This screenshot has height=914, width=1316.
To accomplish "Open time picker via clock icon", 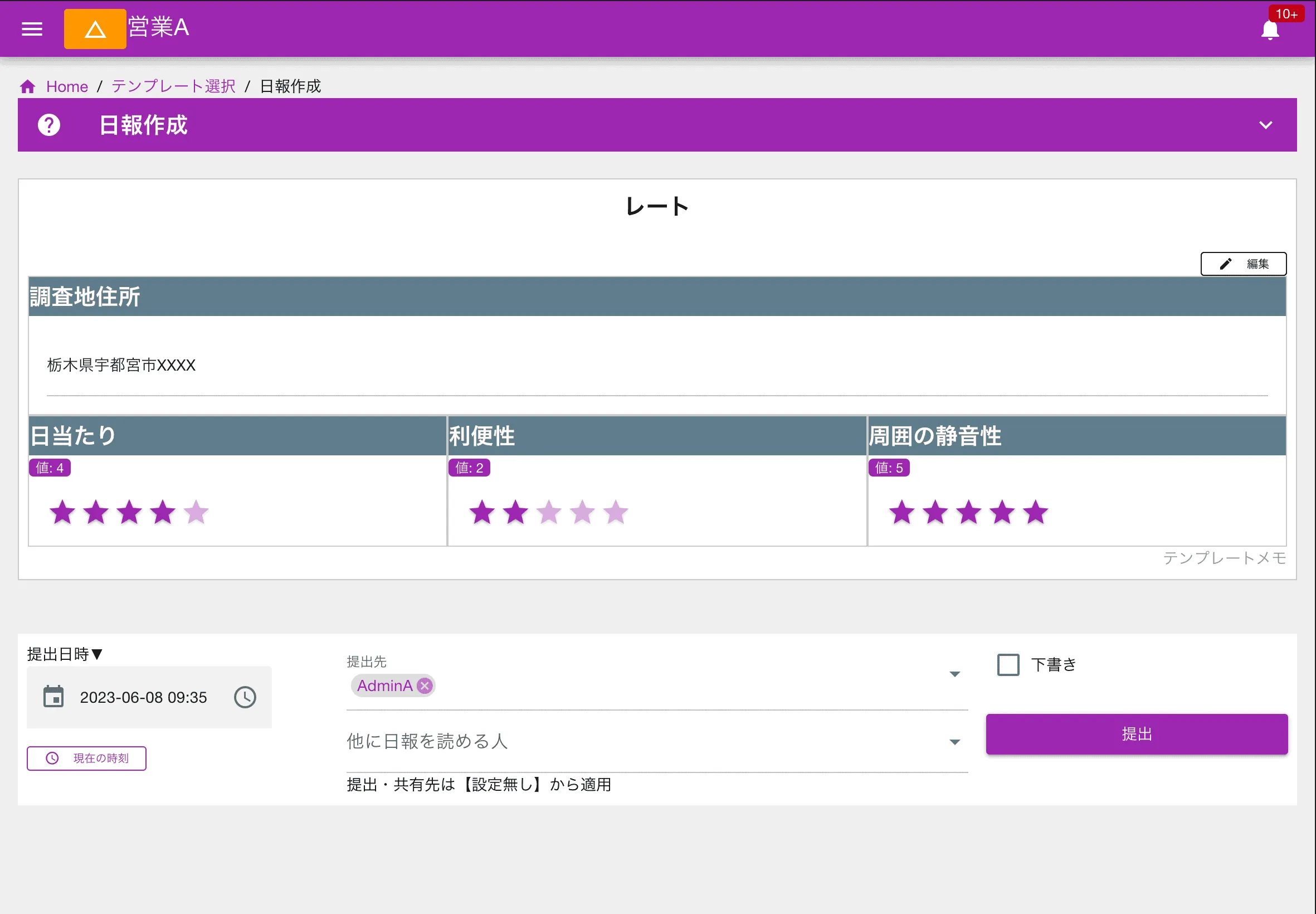I will [245, 697].
